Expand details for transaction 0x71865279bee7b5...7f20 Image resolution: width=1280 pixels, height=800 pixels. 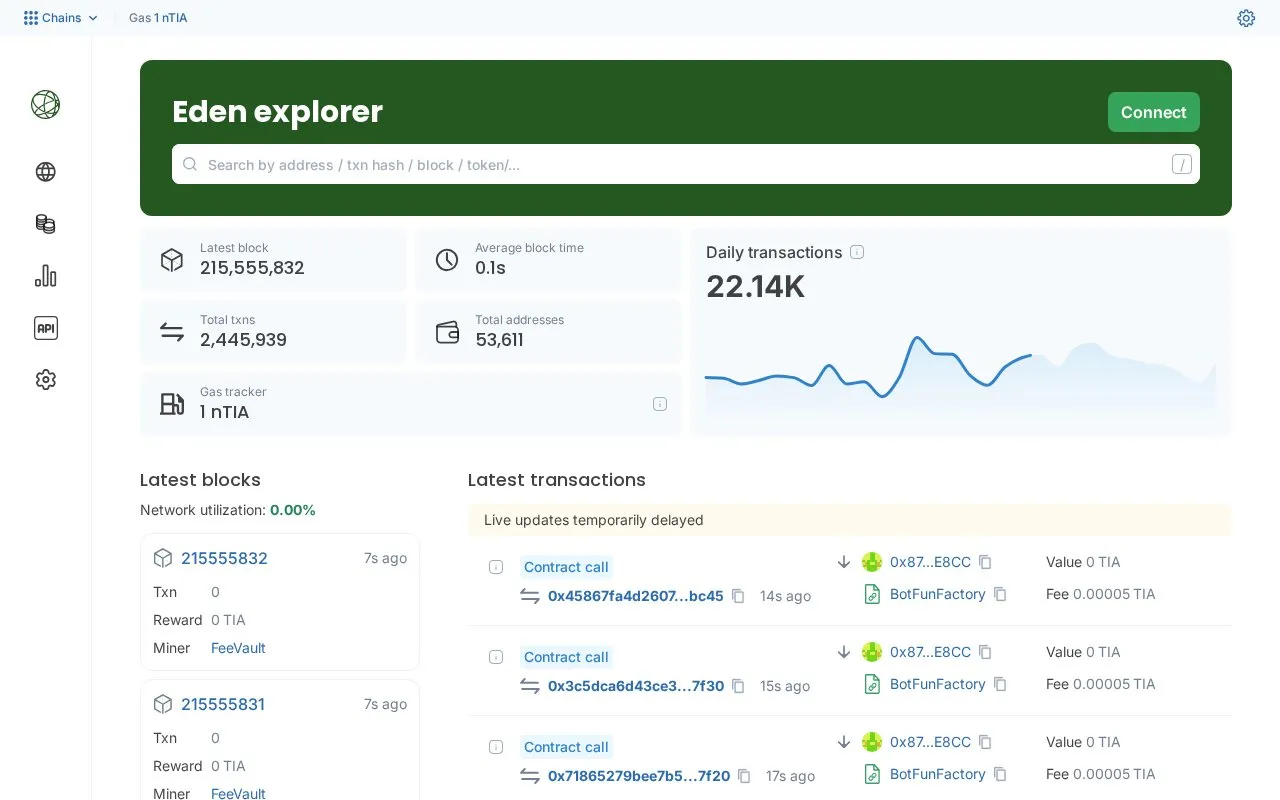[496, 747]
